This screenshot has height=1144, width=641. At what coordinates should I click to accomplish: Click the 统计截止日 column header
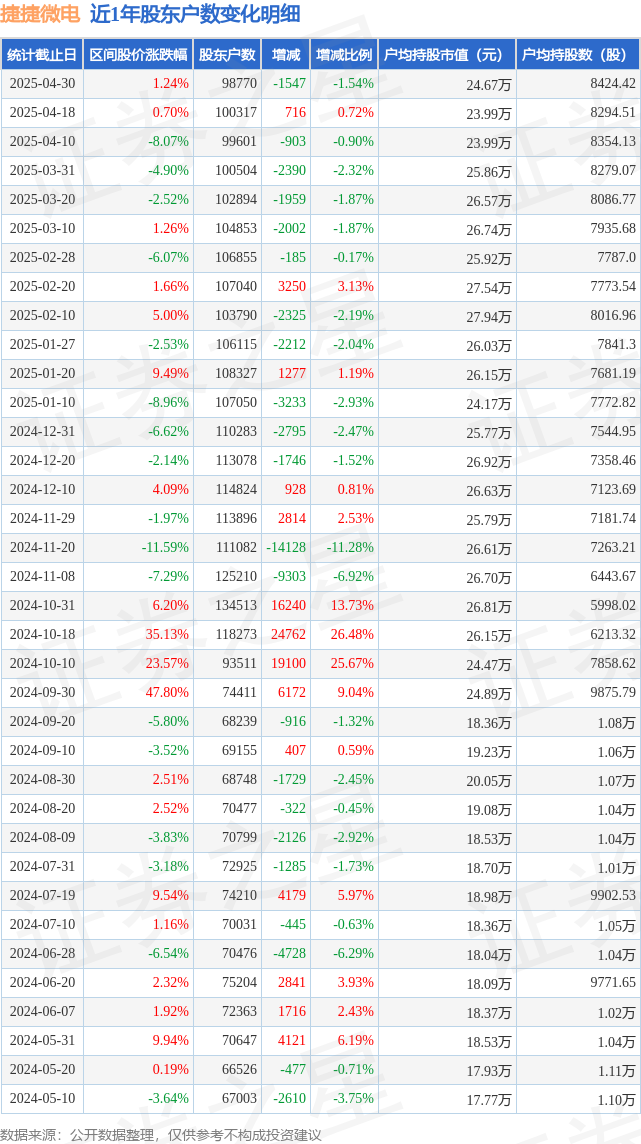coord(42,55)
